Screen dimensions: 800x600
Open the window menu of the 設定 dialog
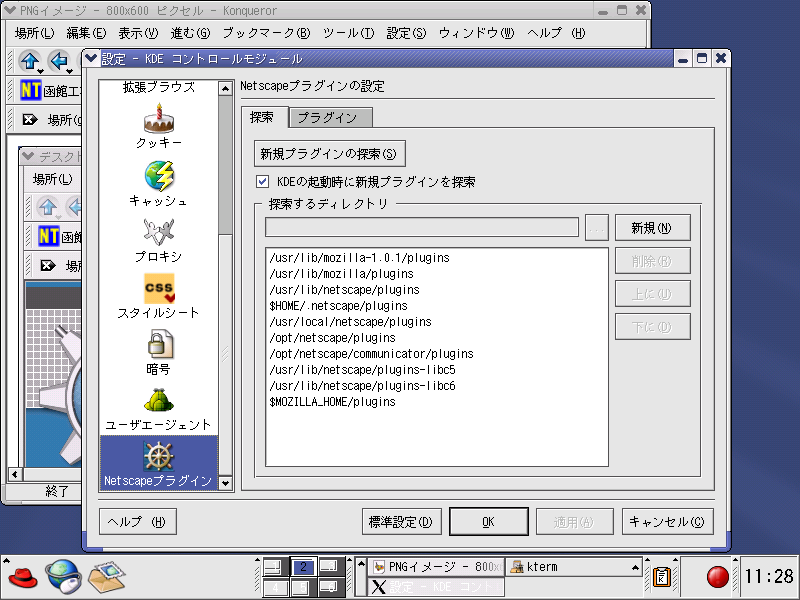pyautogui.click(x=92, y=59)
